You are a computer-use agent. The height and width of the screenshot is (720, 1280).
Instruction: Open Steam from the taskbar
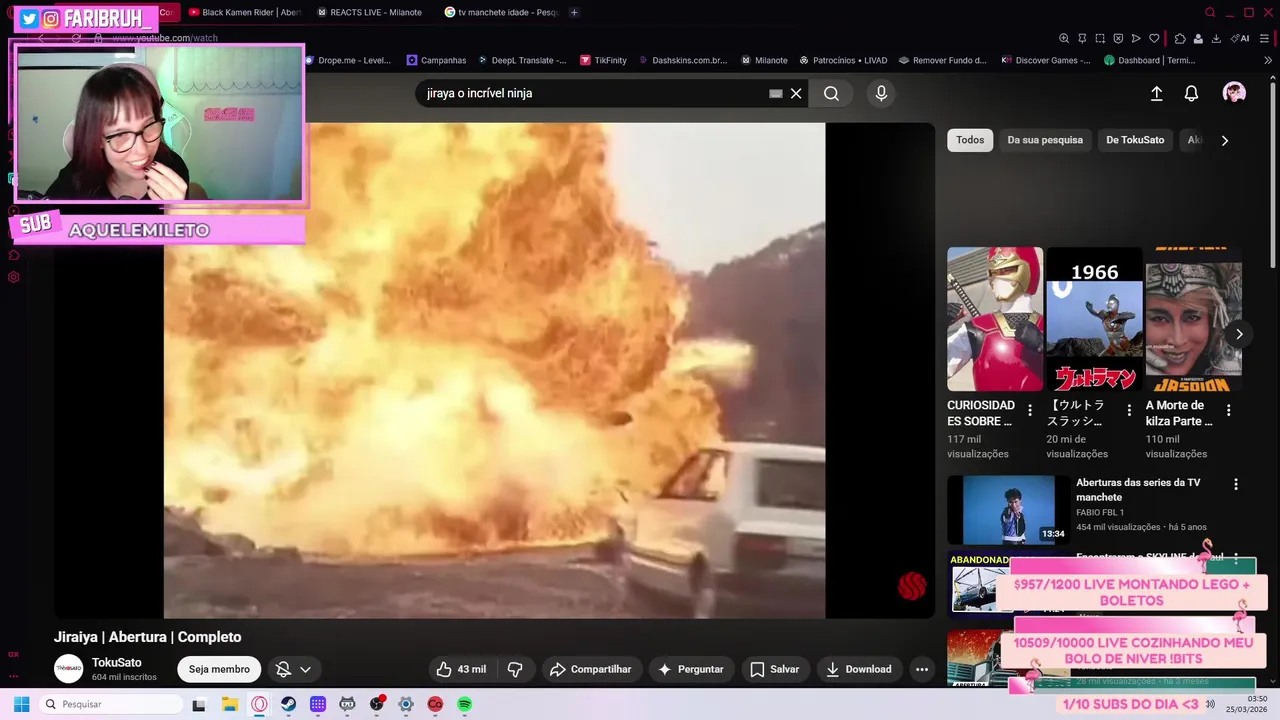[x=288, y=704]
